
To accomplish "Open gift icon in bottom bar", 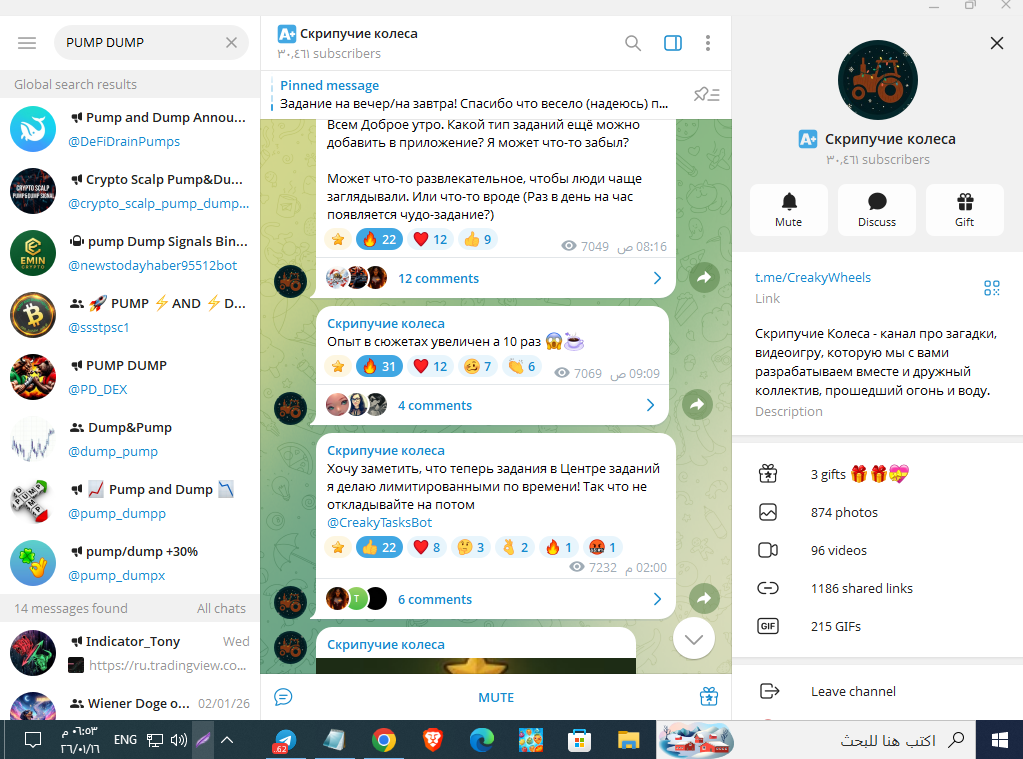I will [x=709, y=697].
